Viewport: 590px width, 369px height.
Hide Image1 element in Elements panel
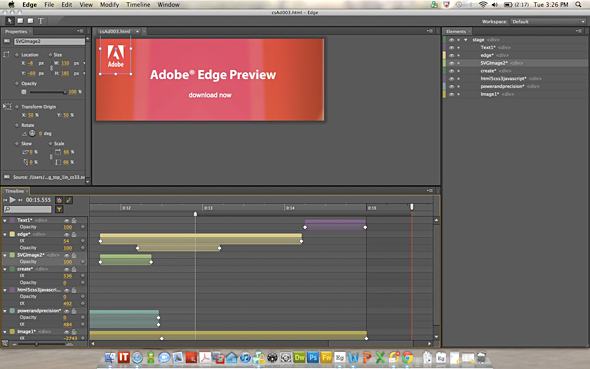click(x=452, y=94)
